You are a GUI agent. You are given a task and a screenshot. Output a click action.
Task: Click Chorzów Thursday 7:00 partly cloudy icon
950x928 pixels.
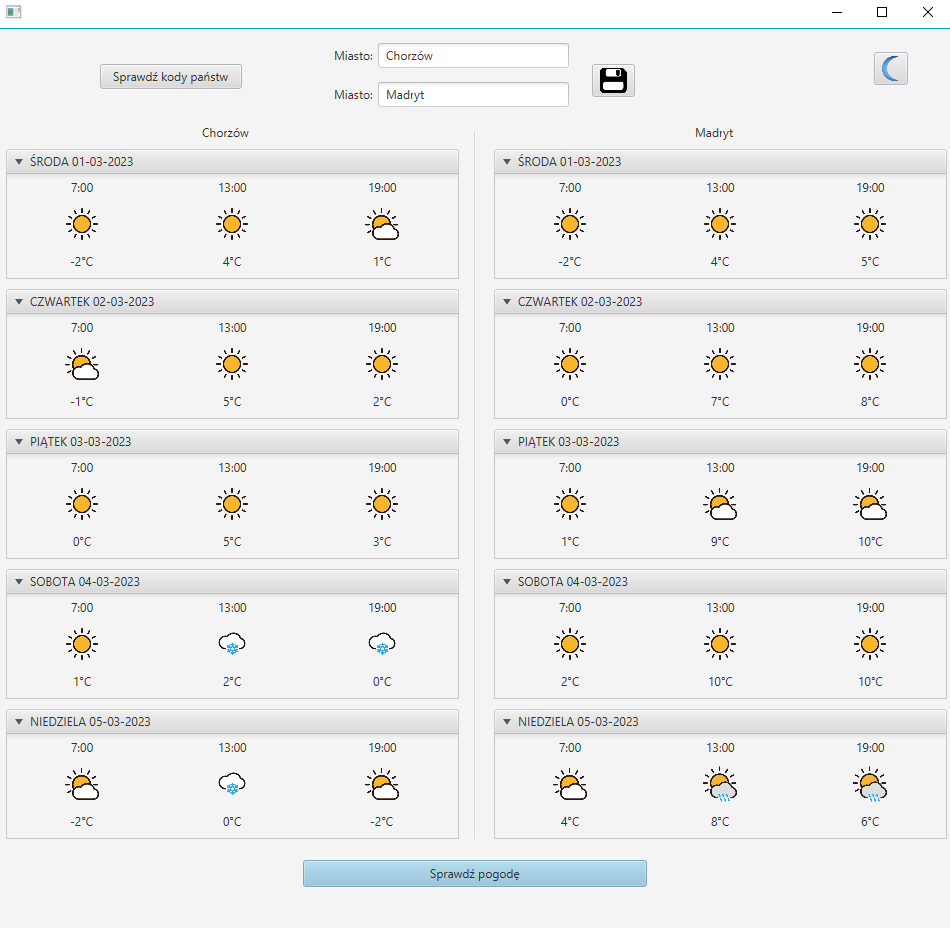click(x=82, y=365)
